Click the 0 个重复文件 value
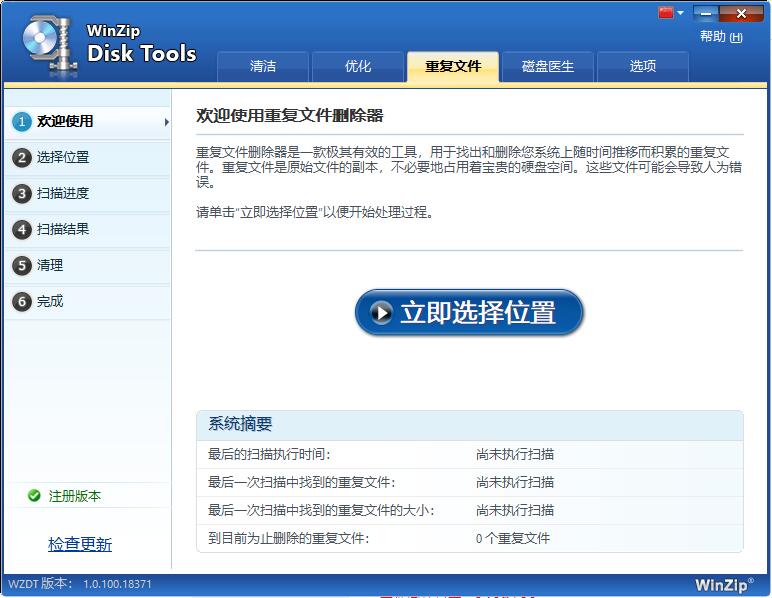The image size is (772, 598). (x=513, y=538)
